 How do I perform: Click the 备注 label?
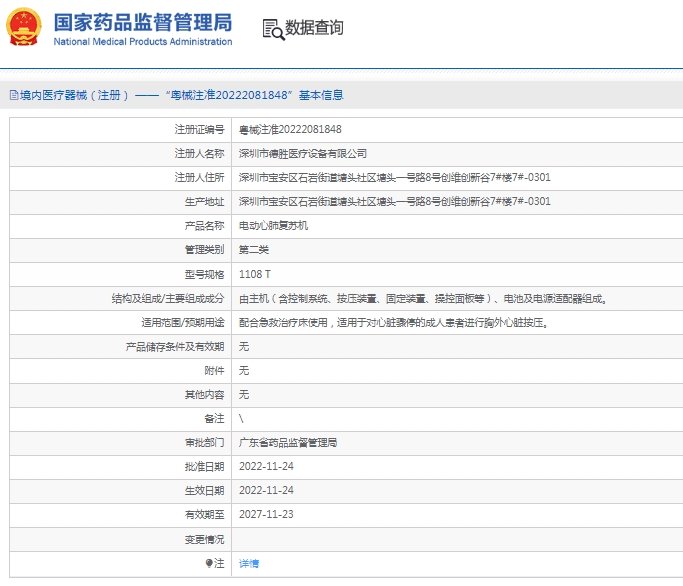pos(214,419)
